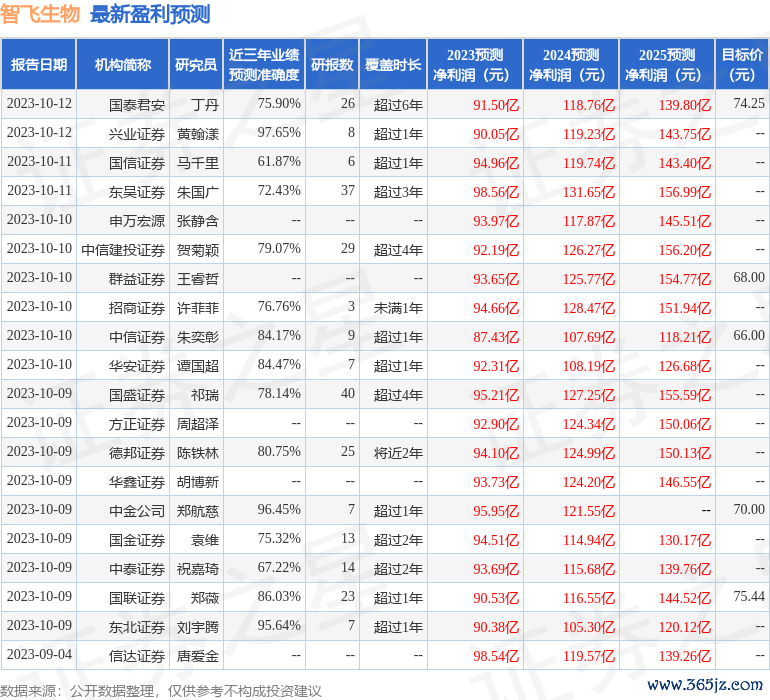The height and width of the screenshot is (700, 770).
Task: Click 2023 profit value 94.96亿
Action: tap(496, 163)
